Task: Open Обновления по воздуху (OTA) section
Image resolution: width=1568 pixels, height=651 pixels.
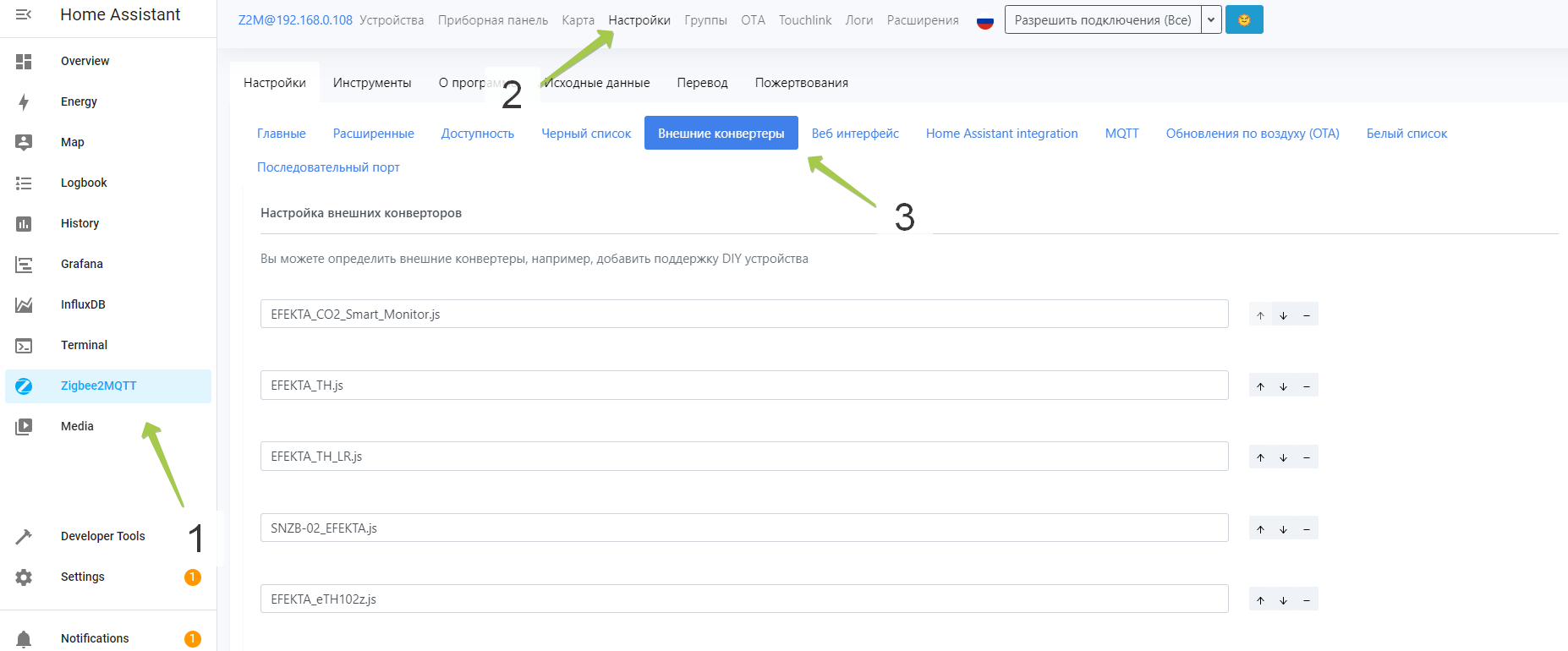Action: (x=1253, y=134)
